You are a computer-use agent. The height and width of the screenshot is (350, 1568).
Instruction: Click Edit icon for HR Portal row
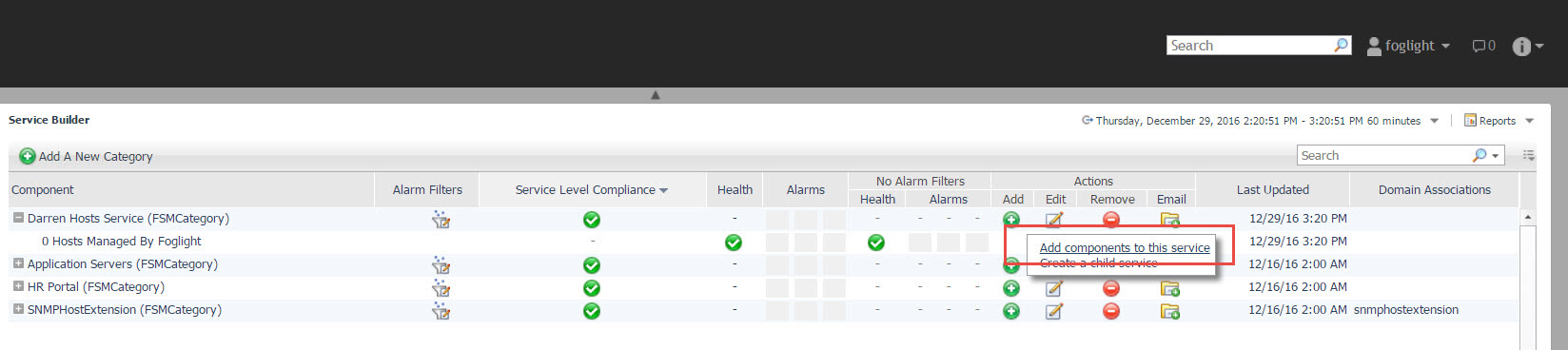[1054, 288]
